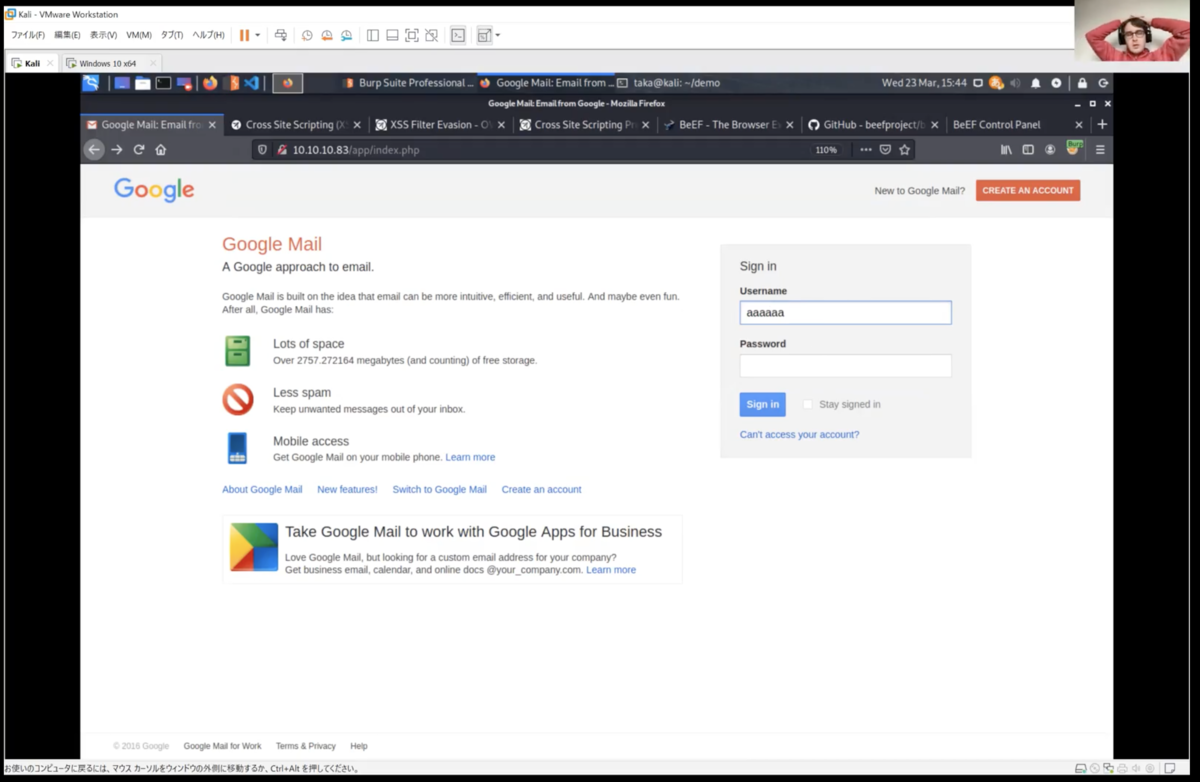Screen dimensions: 1200x782
Task: Click the Kali log out icon
Action: pyautogui.click(x=1103, y=83)
